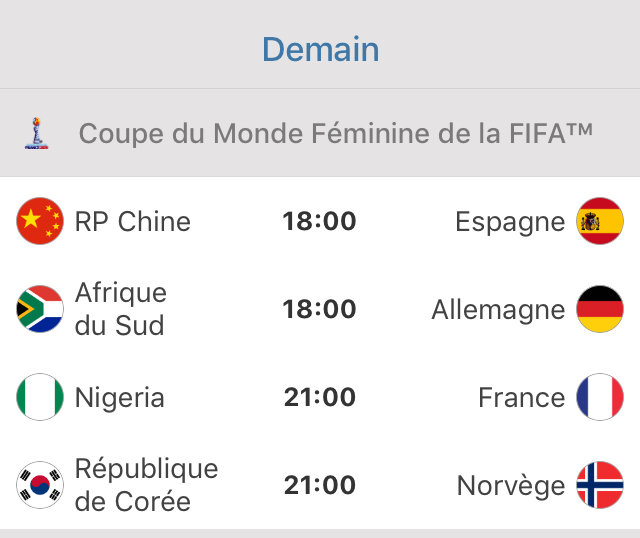Image resolution: width=640 pixels, height=538 pixels.
Task: Tap the France flag icon
Action: tap(600, 397)
